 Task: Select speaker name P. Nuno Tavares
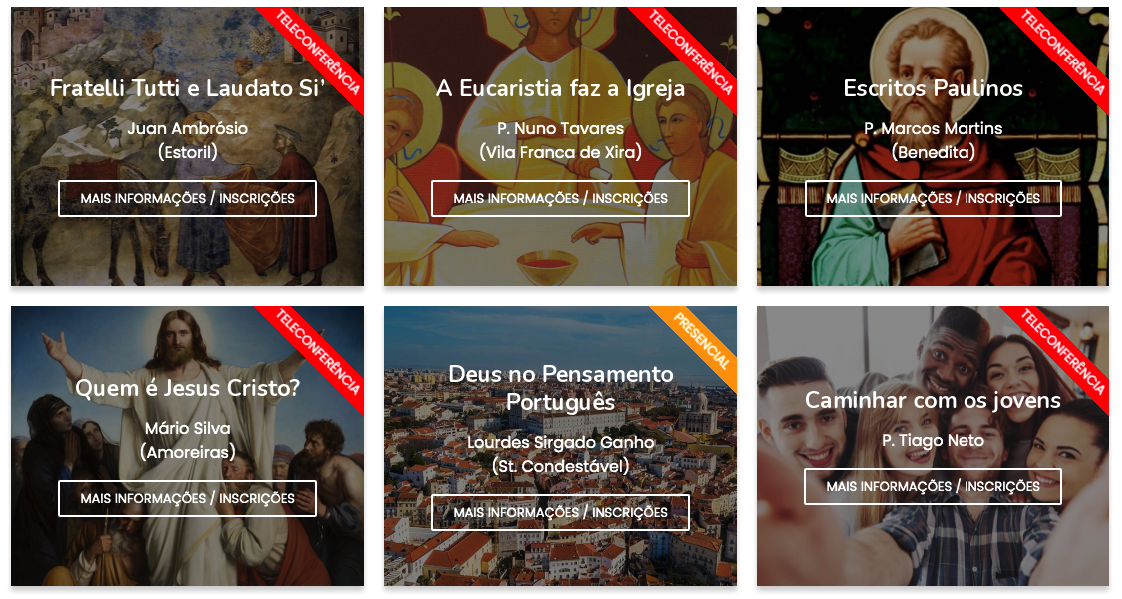pyautogui.click(x=560, y=129)
